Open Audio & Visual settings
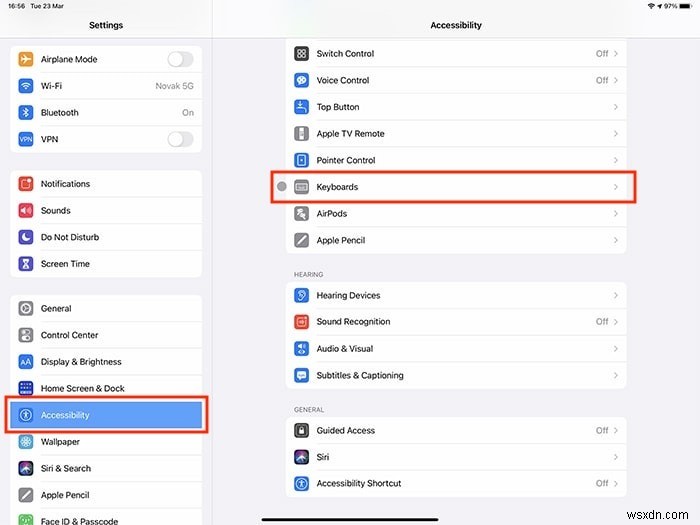Image resolution: width=700 pixels, height=525 pixels. (x=456, y=349)
